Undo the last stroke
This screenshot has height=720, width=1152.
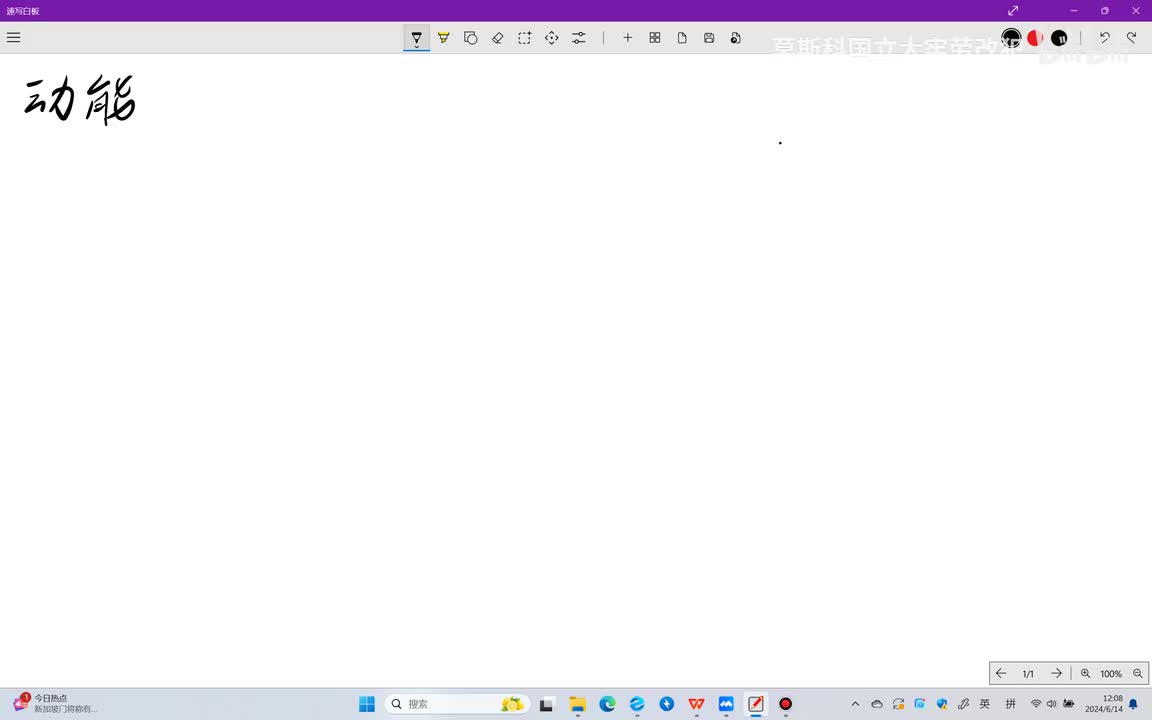(1104, 37)
